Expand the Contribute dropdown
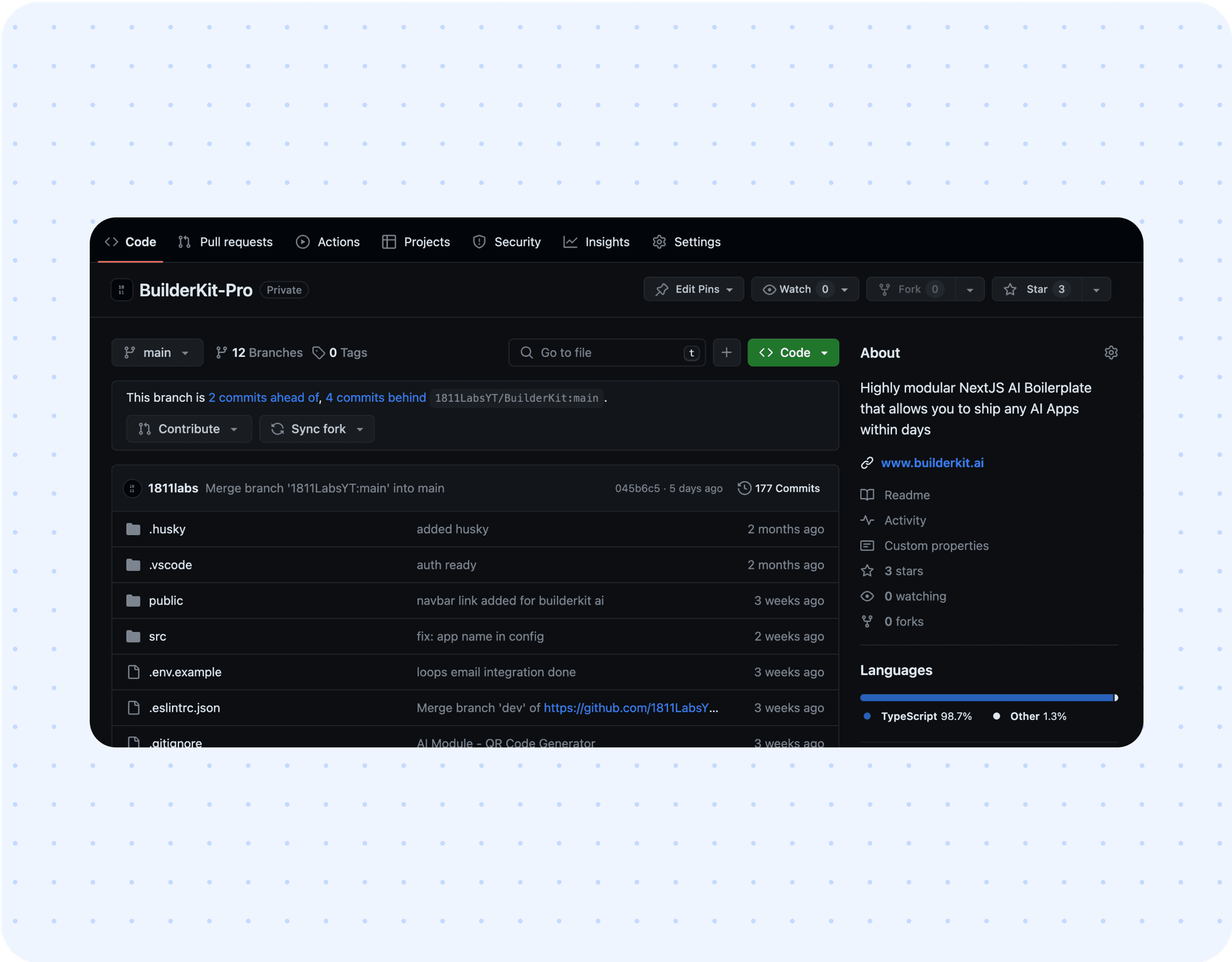This screenshot has height=962, width=1232. point(189,429)
